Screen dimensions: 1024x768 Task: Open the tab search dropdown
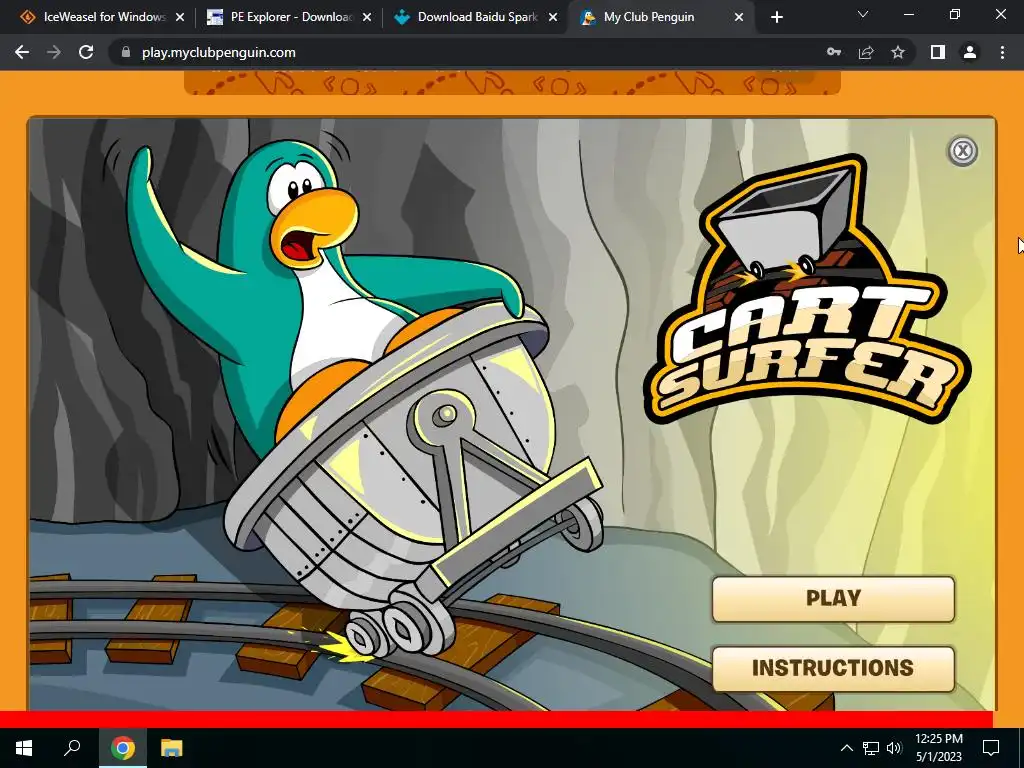[863, 14]
